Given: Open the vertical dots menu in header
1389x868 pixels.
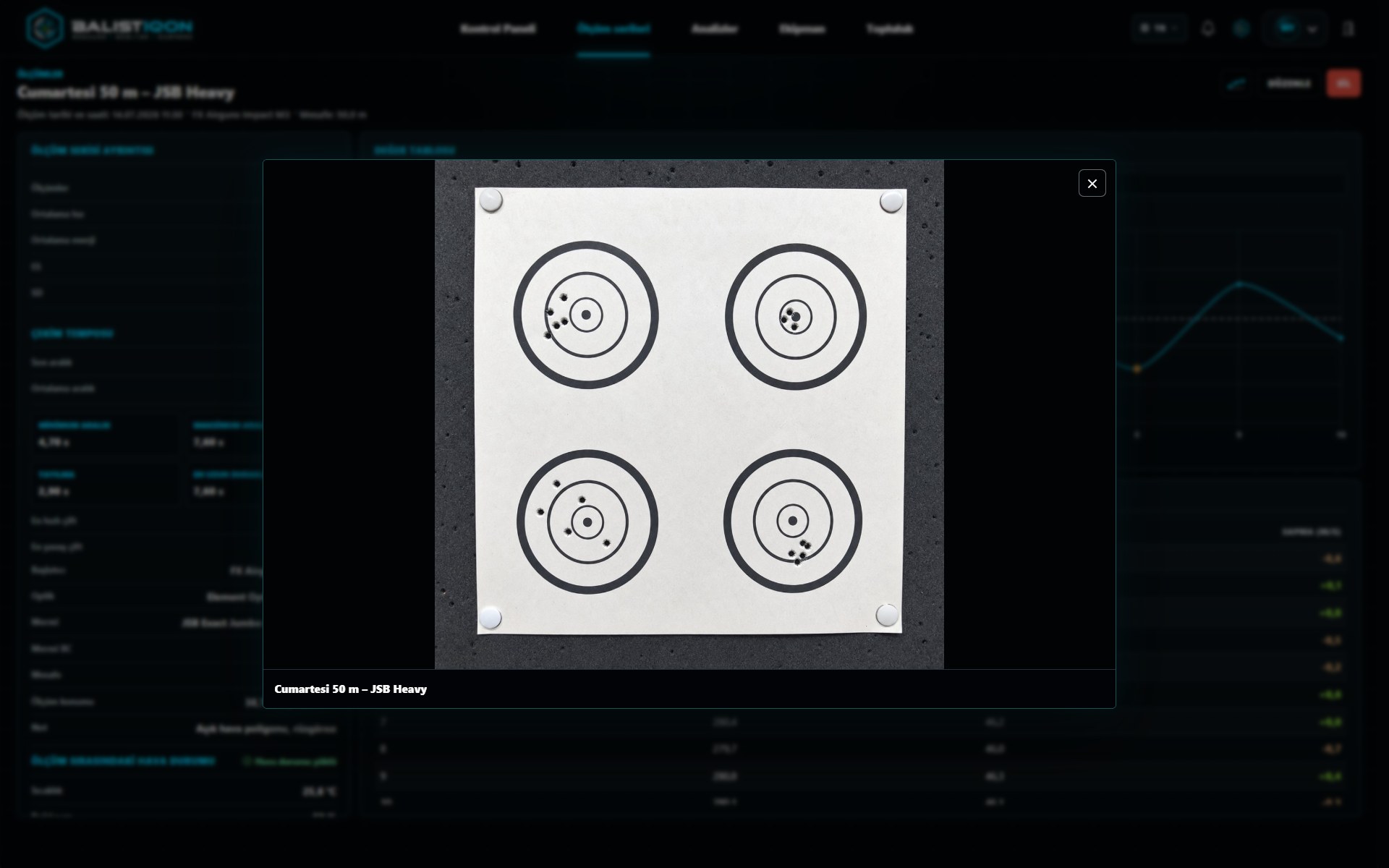Looking at the screenshot, I should 1348,29.
